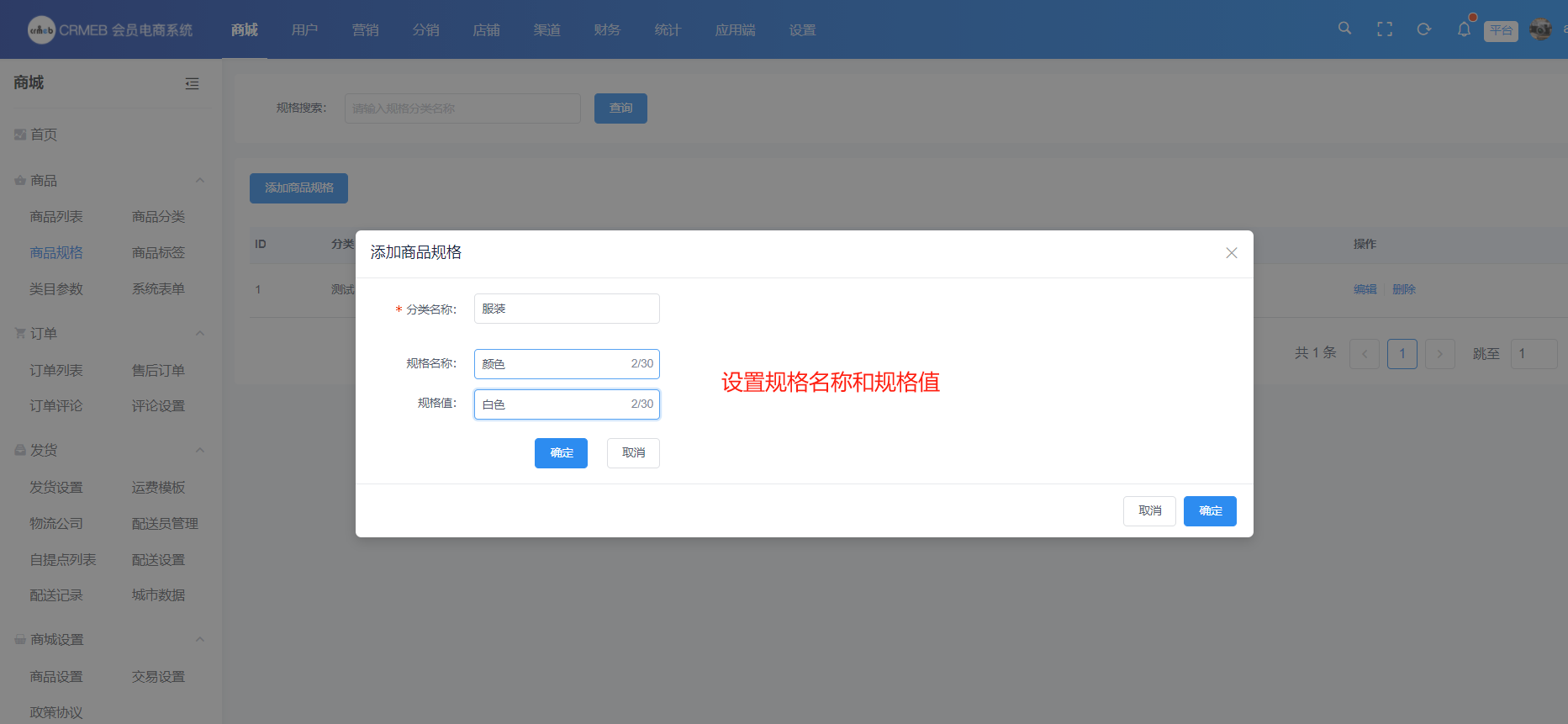Collapse the 商城设置 sidebar group
Image resolution: width=1568 pixels, height=724 pixels.
(x=200, y=640)
